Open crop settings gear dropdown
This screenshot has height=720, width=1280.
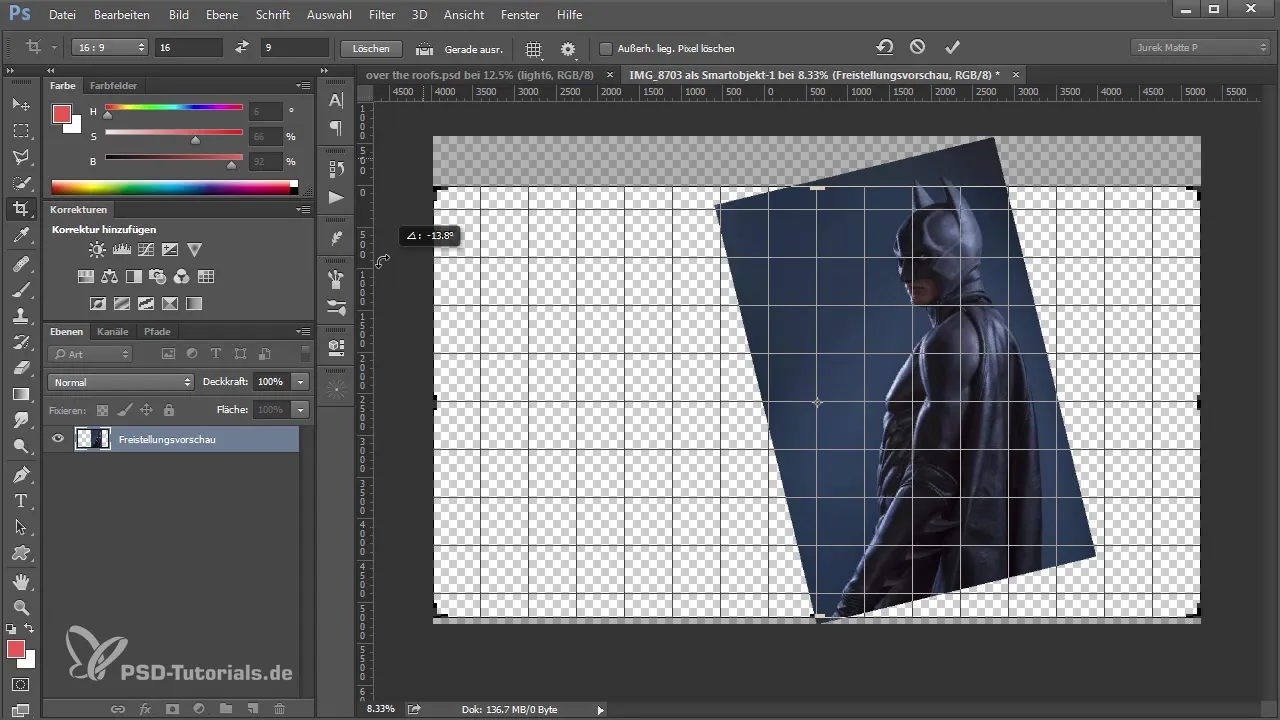569,48
